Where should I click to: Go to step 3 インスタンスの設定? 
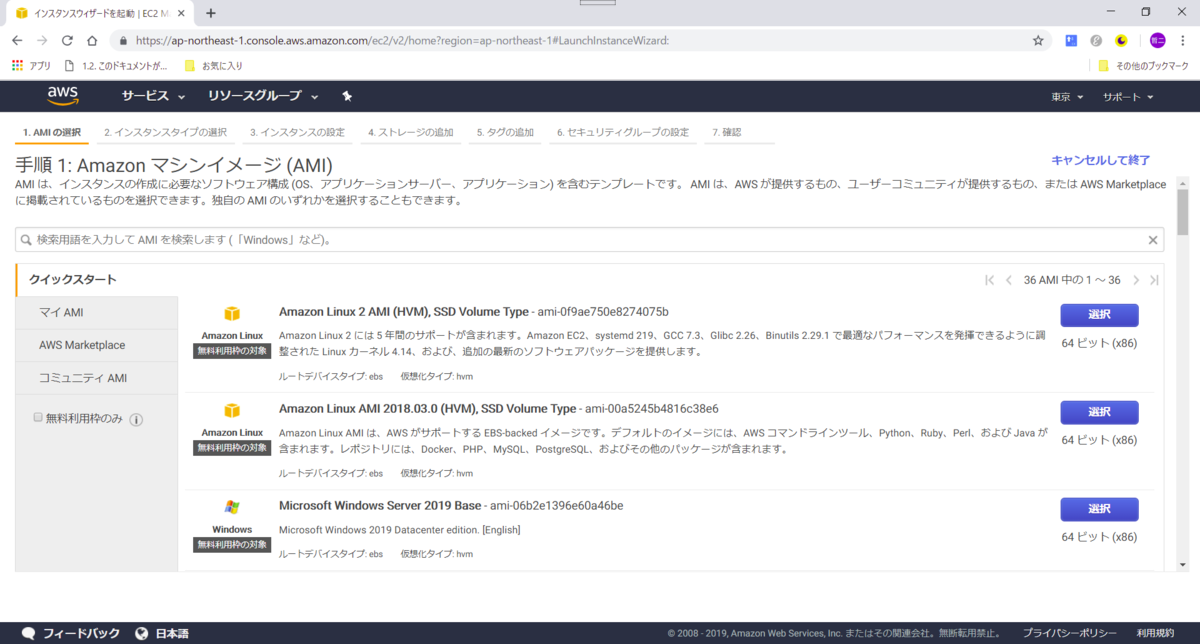click(x=297, y=132)
